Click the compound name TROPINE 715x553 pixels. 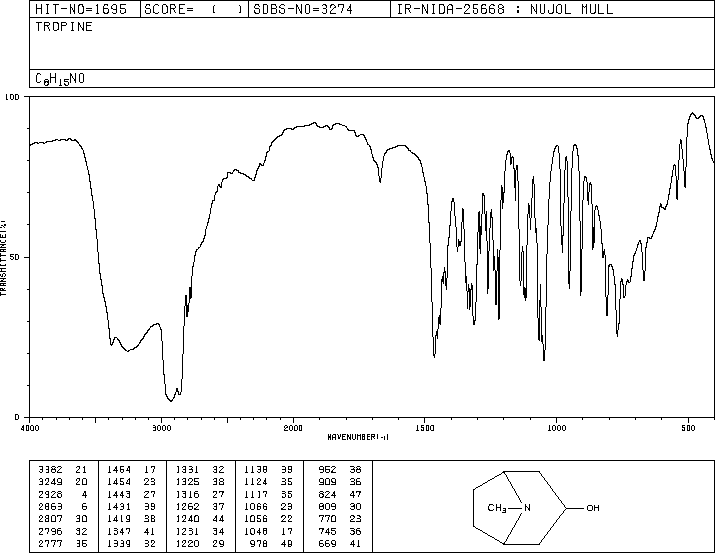click(64, 27)
